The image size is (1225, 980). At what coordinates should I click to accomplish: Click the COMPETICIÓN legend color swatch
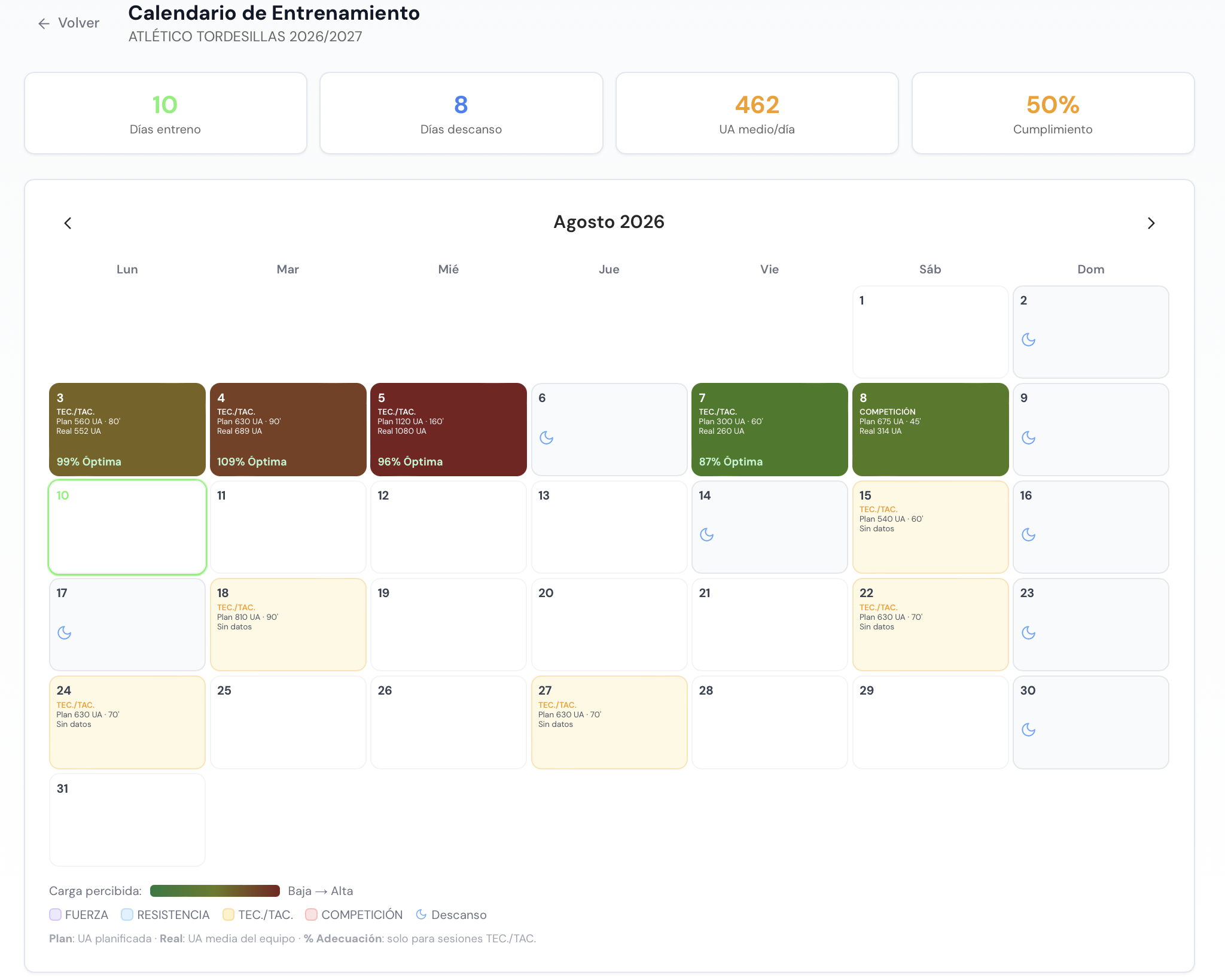(311, 914)
